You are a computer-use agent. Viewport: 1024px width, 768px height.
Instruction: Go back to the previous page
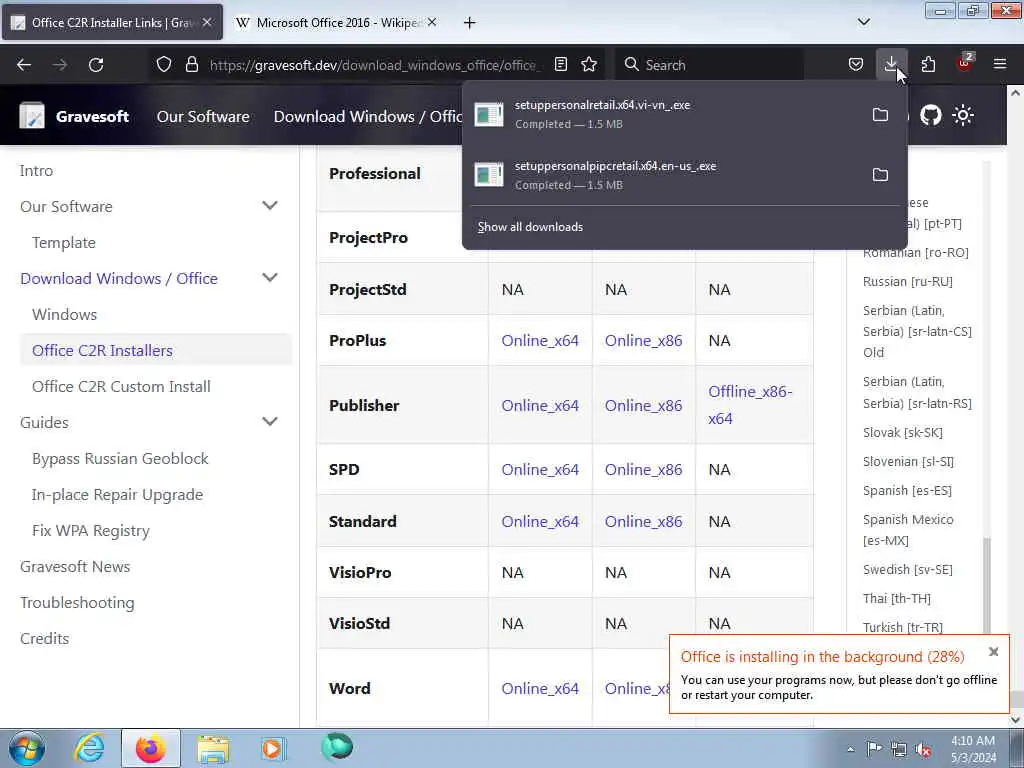24,65
